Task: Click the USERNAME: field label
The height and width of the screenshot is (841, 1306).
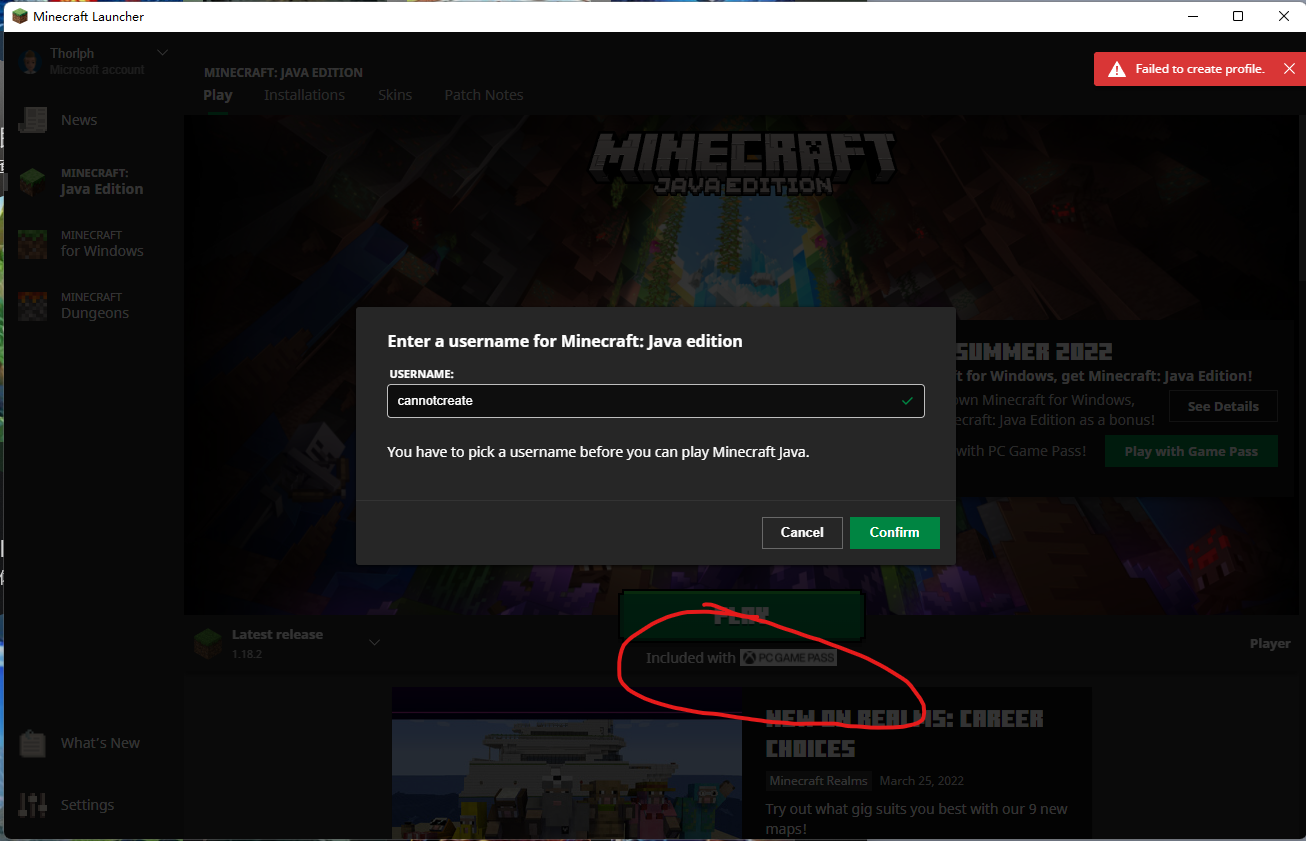Action: click(x=421, y=374)
